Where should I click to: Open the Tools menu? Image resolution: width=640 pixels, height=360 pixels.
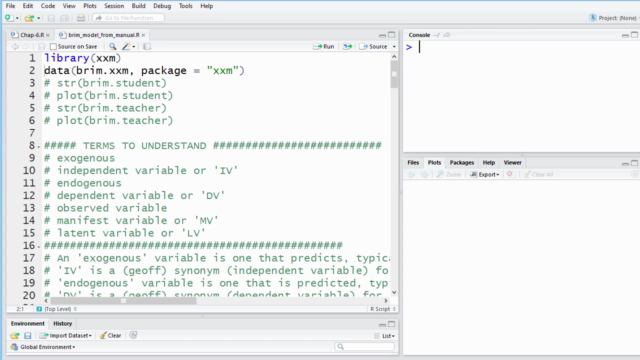(186, 6)
